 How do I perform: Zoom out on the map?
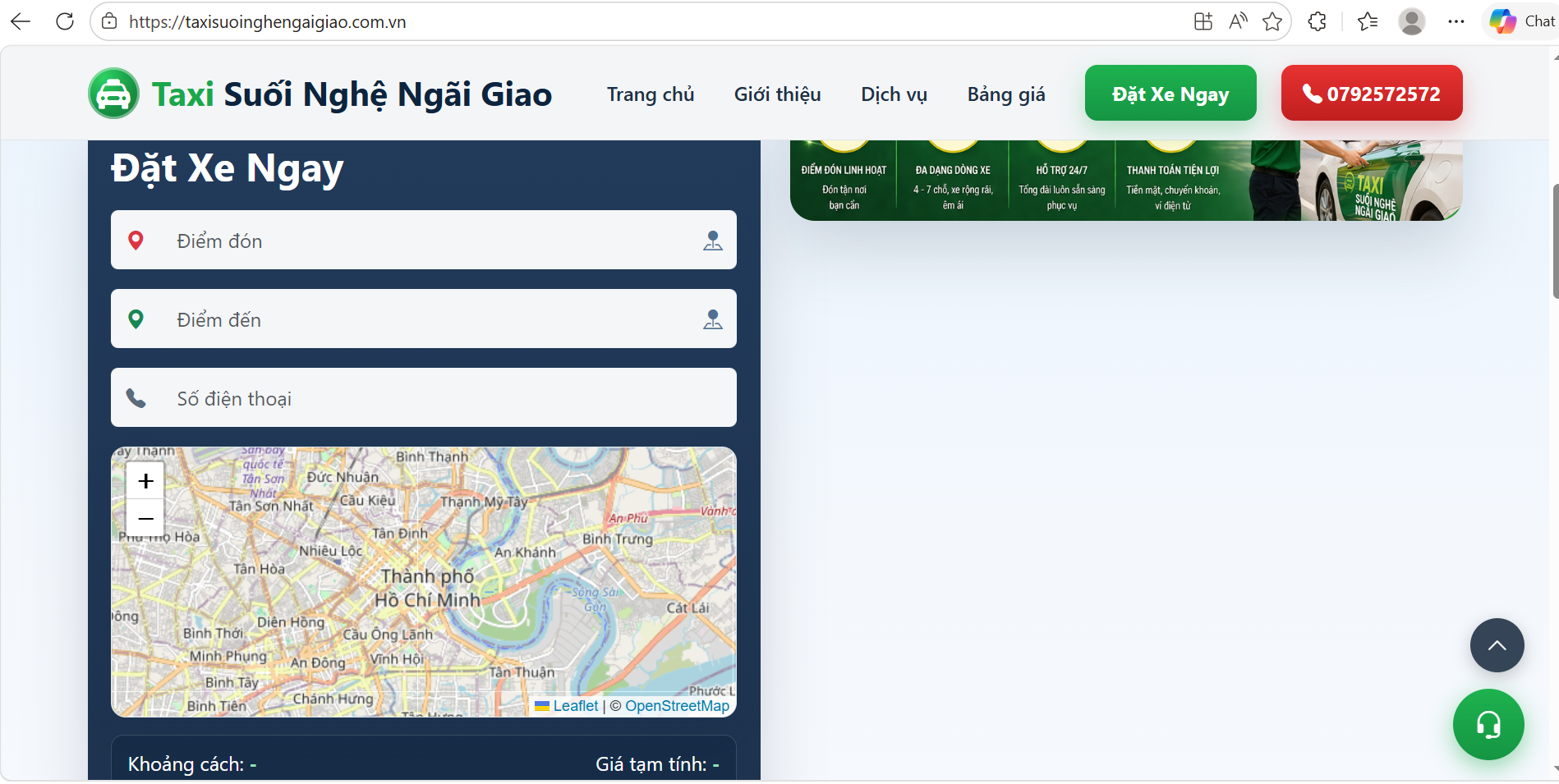click(145, 518)
